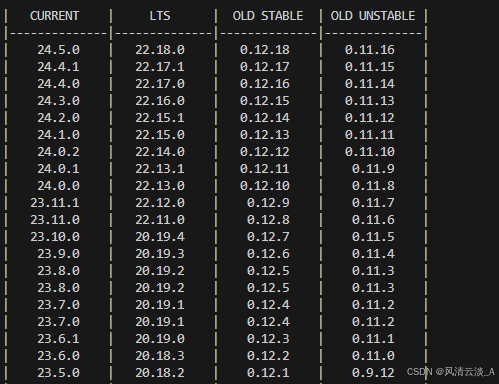Click version 24.0.0

pyautogui.click(x=58, y=186)
